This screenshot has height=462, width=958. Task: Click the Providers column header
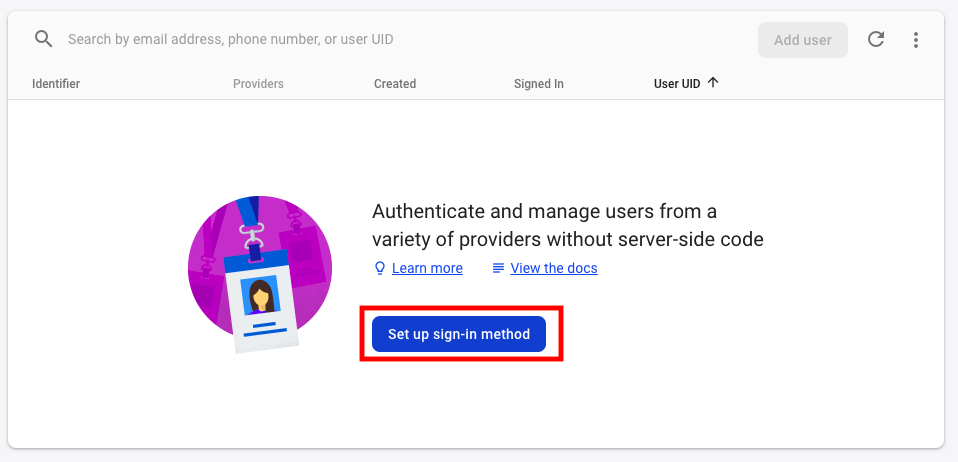258,84
